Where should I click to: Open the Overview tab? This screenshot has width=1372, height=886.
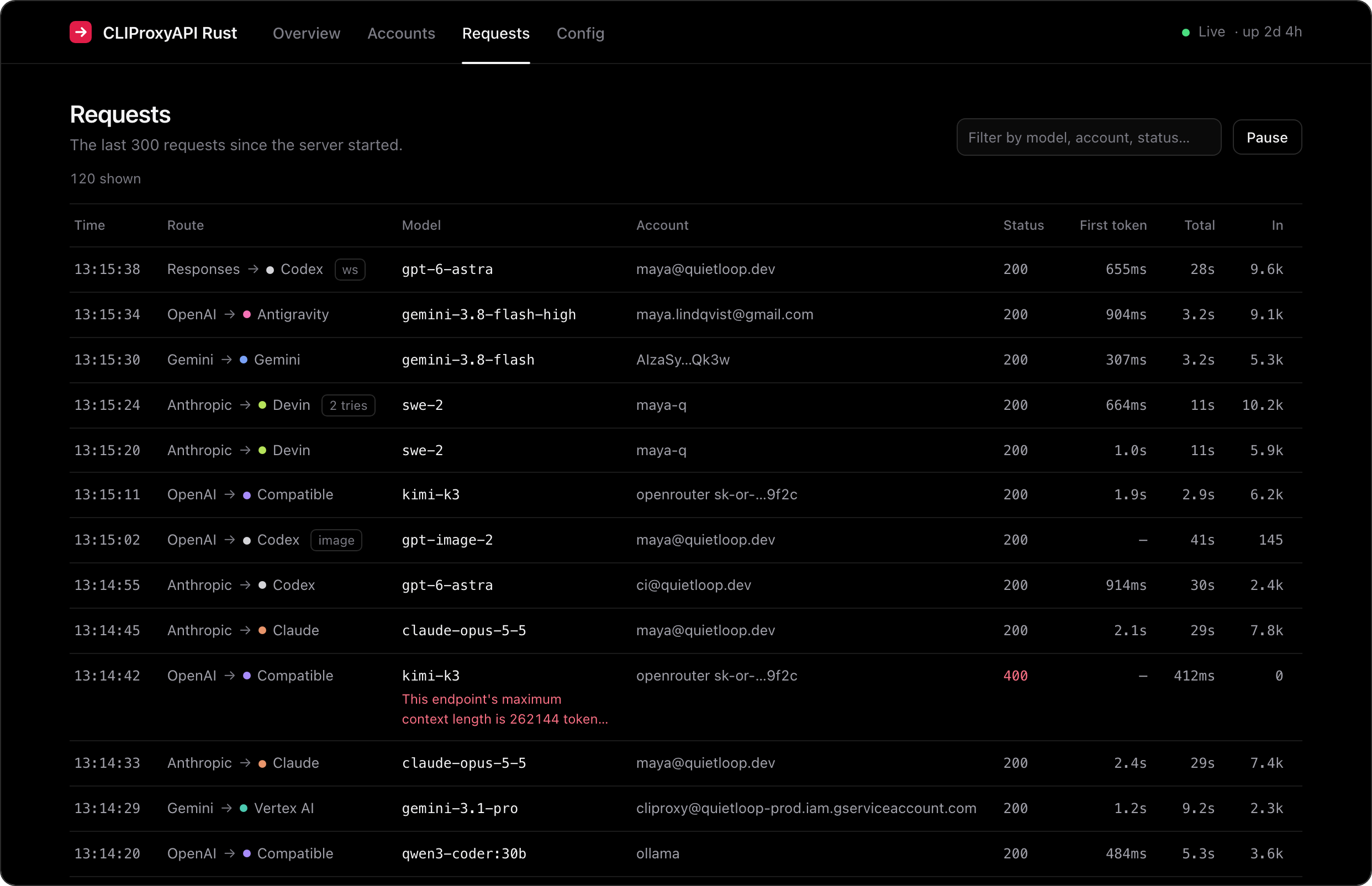306,33
